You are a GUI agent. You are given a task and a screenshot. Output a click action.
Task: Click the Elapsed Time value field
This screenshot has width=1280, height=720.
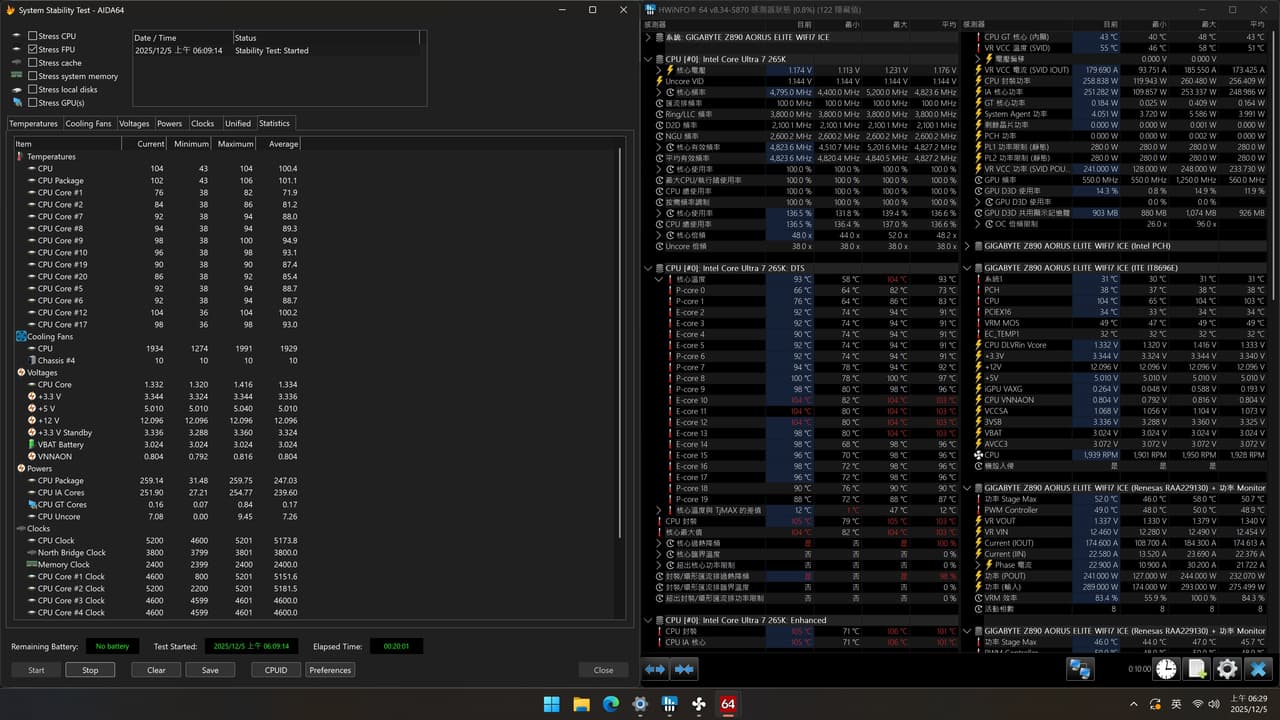point(396,646)
